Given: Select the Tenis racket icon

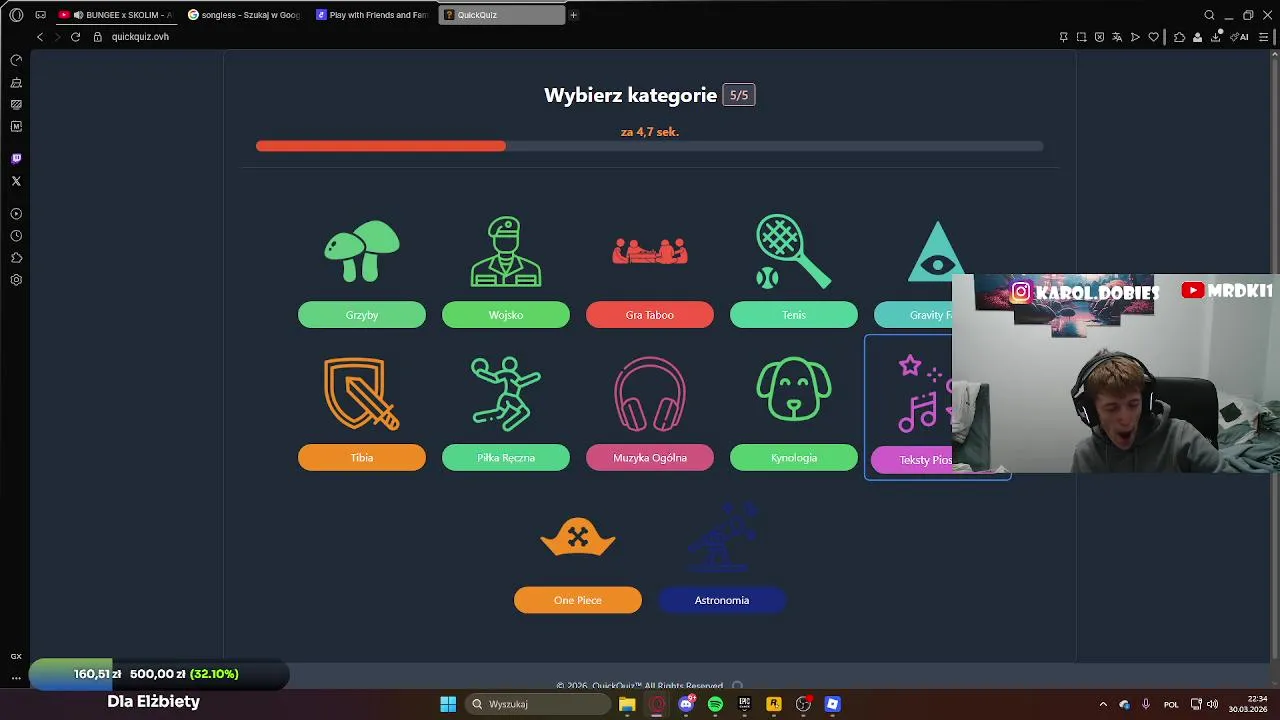Looking at the screenshot, I should (793, 251).
